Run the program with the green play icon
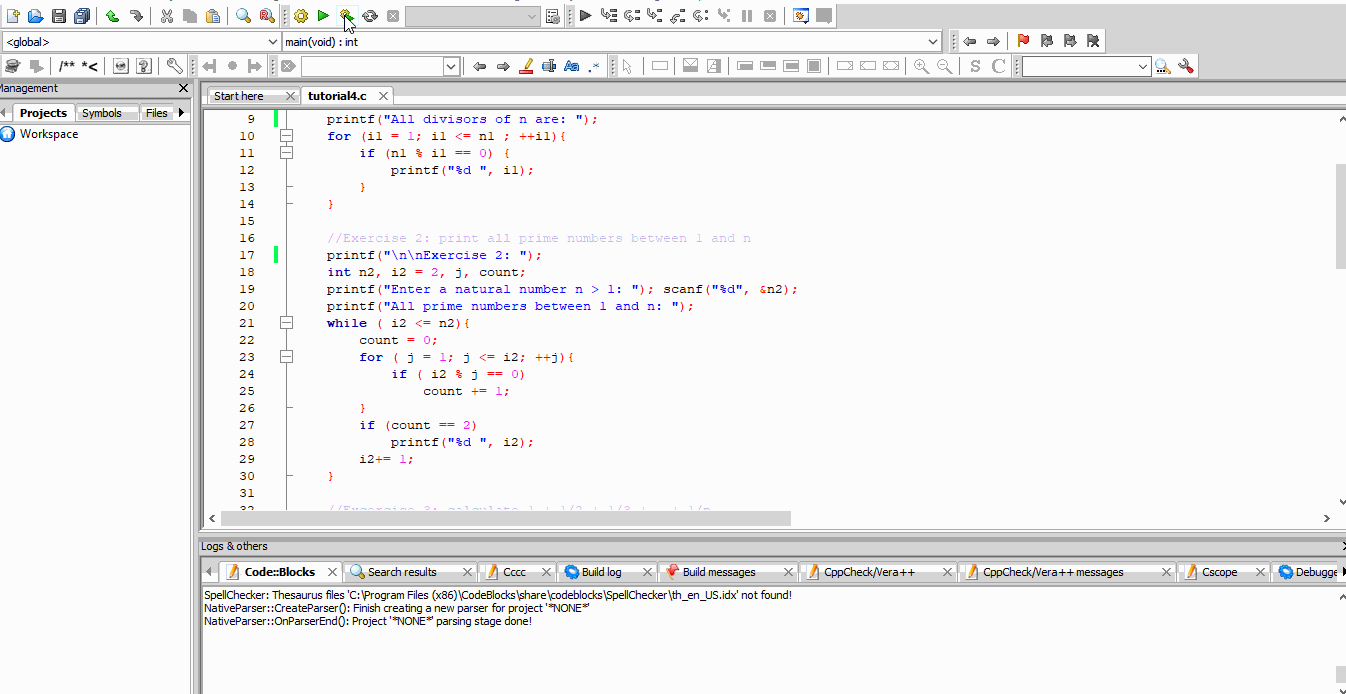 point(322,15)
